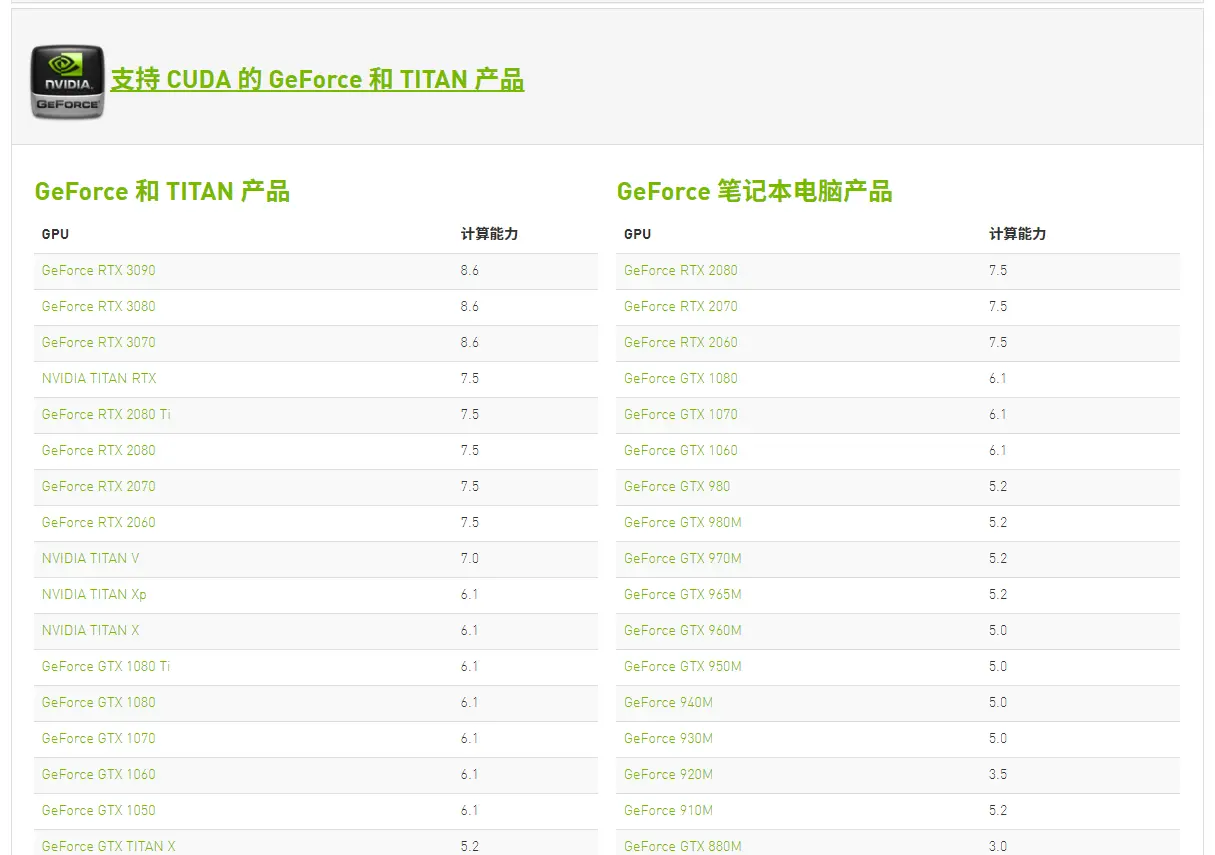Select the GeForce GTX 960M link

click(x=683, y=630)
